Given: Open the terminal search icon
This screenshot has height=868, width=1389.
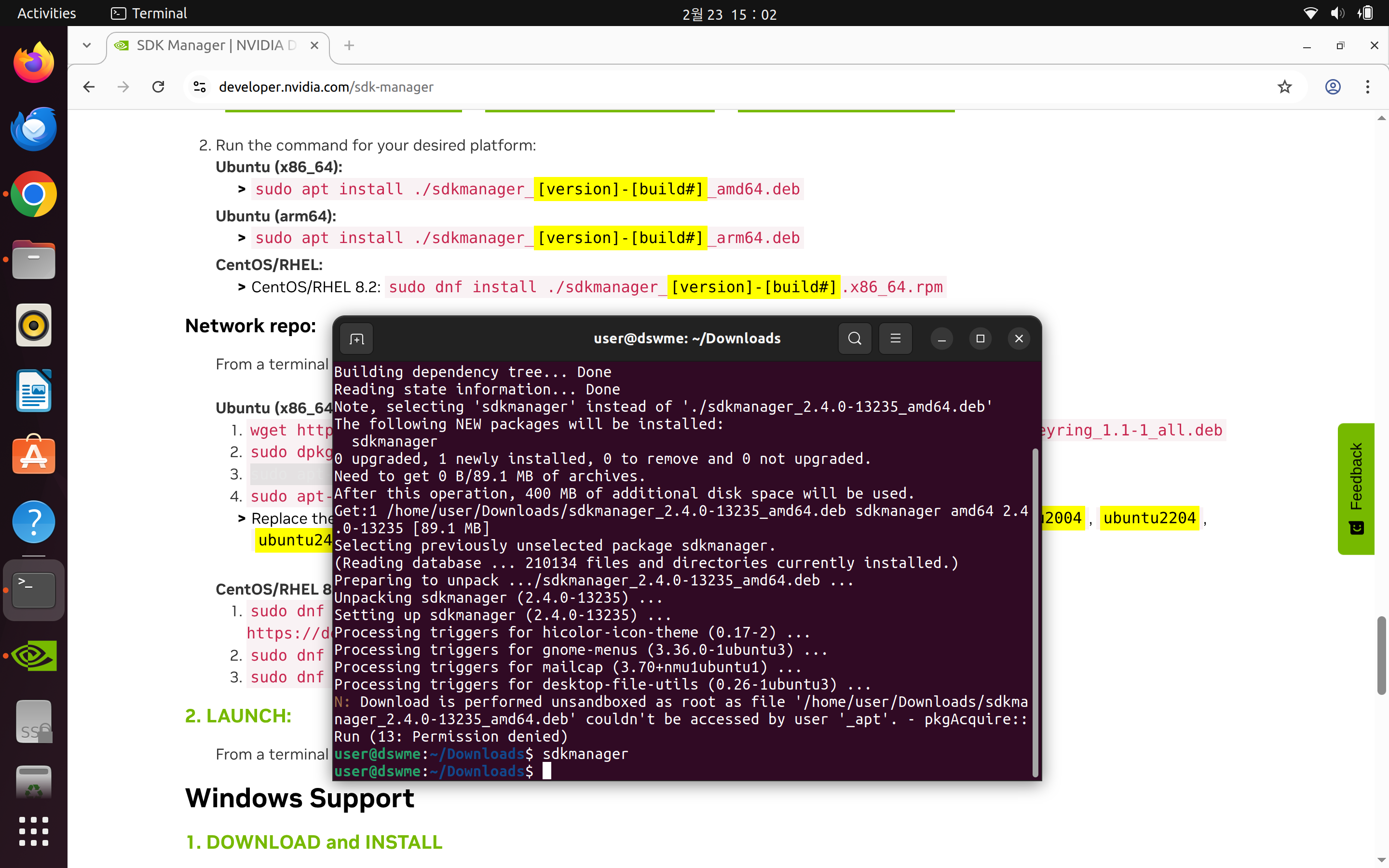Looking at the screenshot, I should [854, 339].
